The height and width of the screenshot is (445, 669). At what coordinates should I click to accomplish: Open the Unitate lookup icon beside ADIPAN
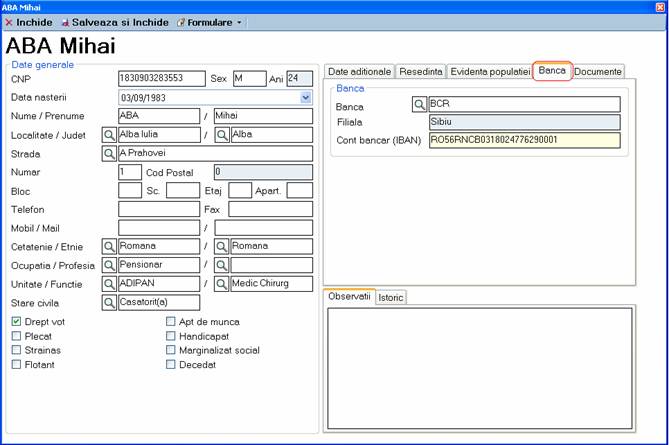(109, 284)
